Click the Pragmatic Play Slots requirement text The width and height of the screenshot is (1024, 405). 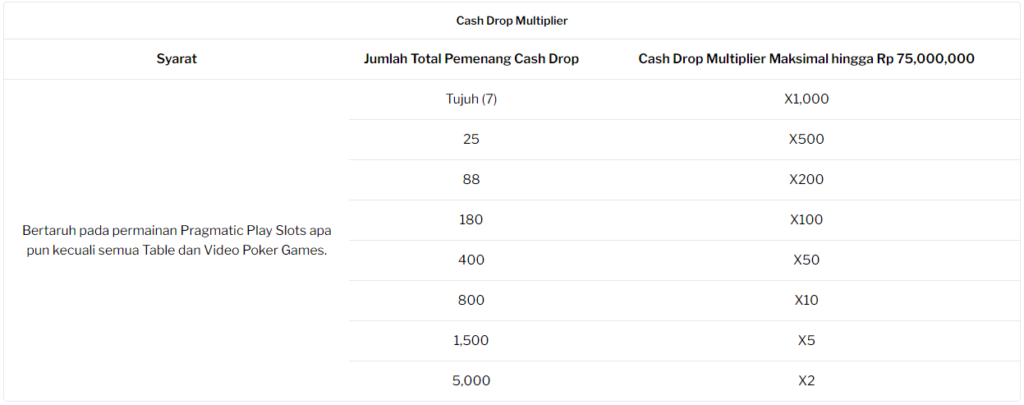[x=176, y=240]
